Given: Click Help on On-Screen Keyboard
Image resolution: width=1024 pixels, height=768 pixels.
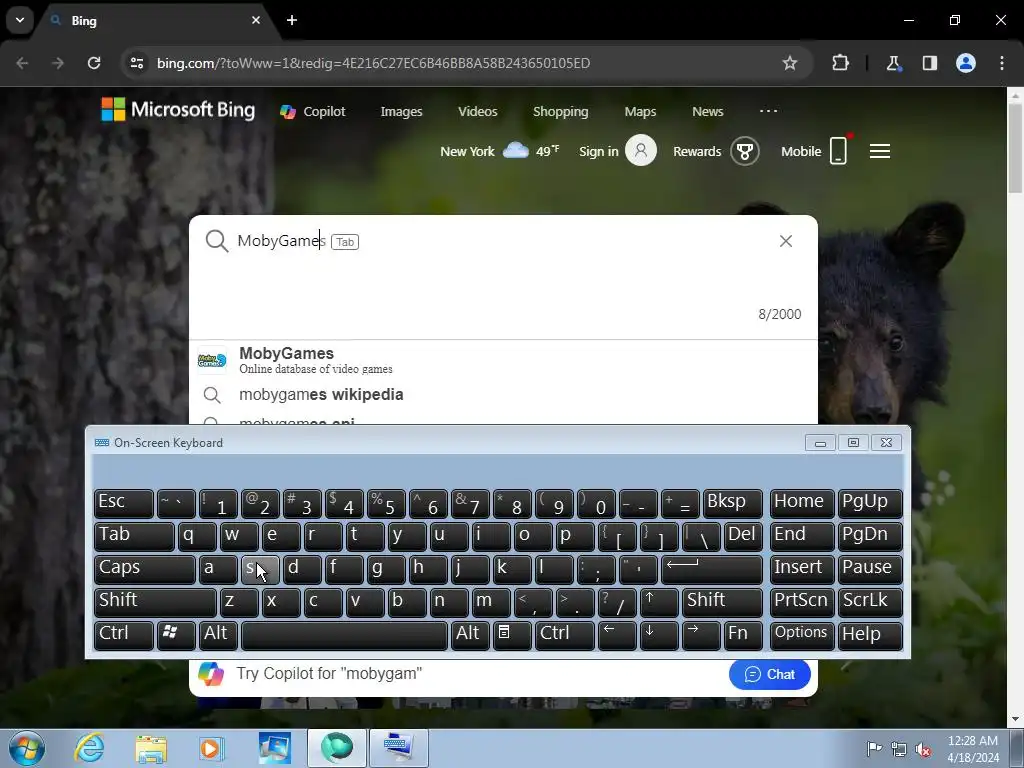Looking at the screenshot, I should click(870, 635).
